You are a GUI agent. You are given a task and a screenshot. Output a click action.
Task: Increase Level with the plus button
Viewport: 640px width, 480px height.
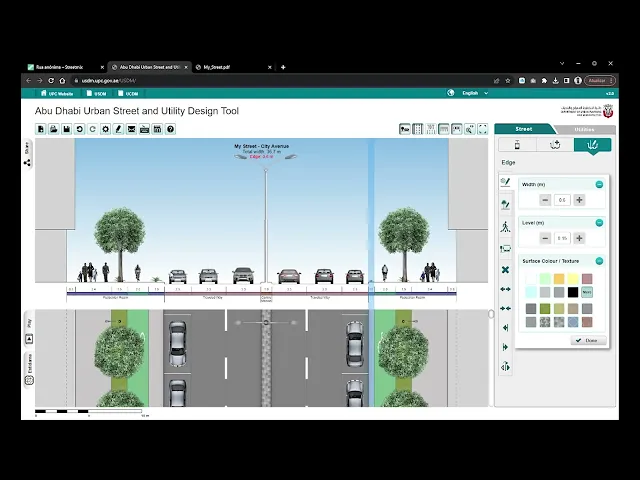(579, 238)
